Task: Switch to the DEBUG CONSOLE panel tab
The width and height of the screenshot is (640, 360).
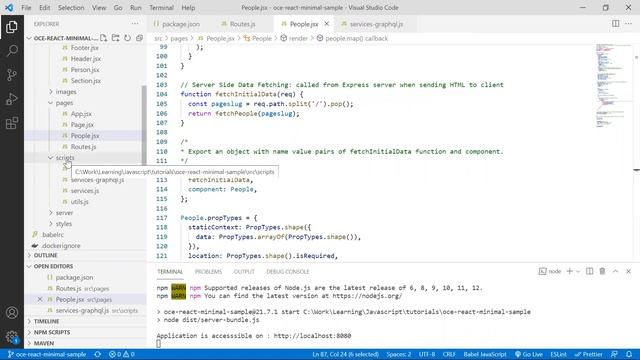Action: [x=288, y=271]
